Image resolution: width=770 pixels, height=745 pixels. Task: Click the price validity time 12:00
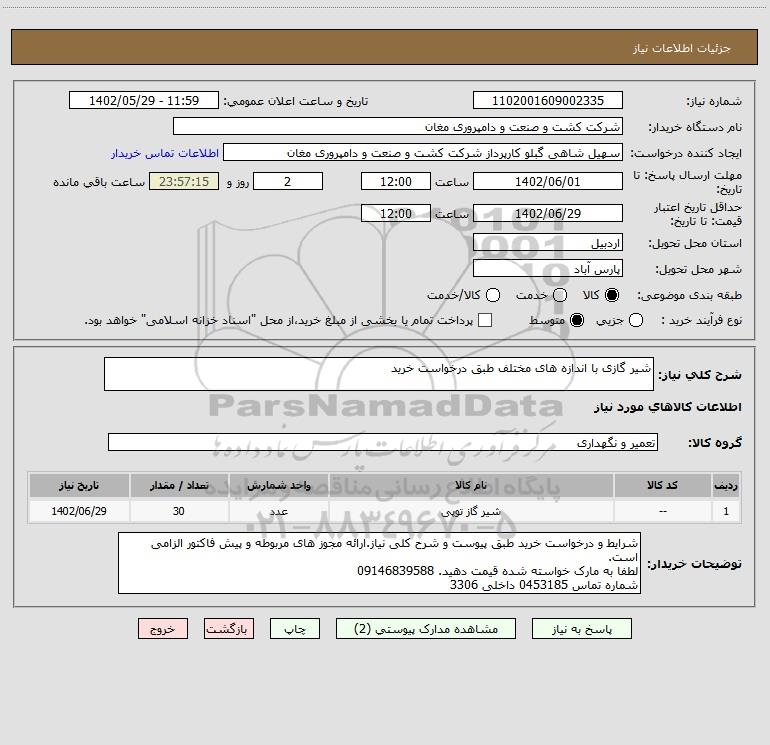click(396, 213)
